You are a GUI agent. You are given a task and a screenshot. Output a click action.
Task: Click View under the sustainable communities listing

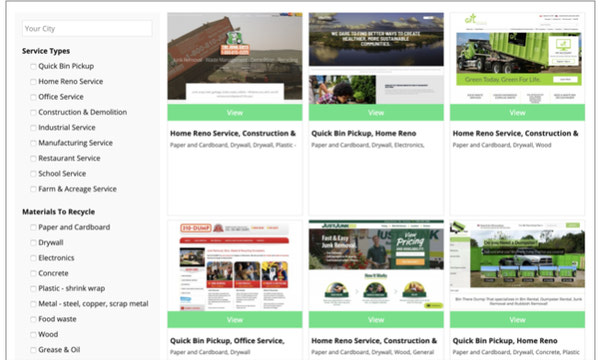coord(376,112)
